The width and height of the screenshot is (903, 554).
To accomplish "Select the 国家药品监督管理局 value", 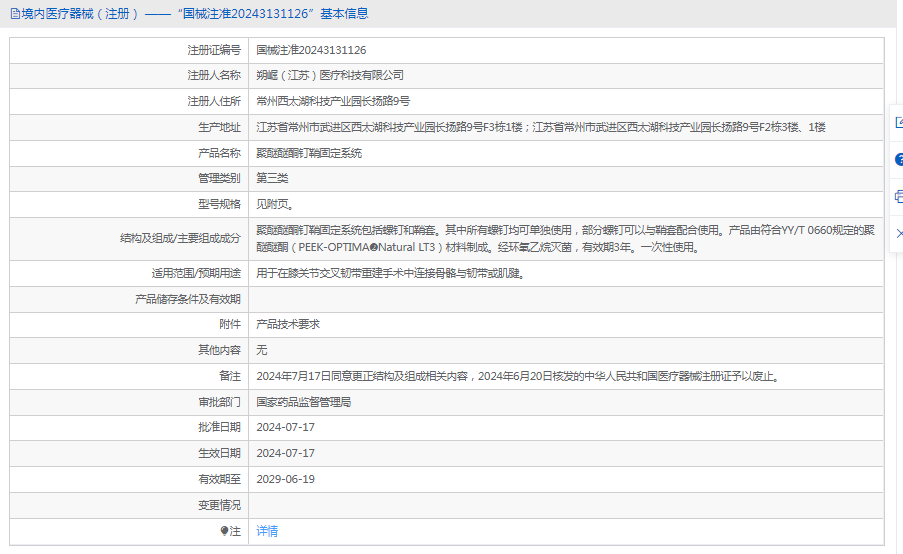I will [x=303, y=402].
